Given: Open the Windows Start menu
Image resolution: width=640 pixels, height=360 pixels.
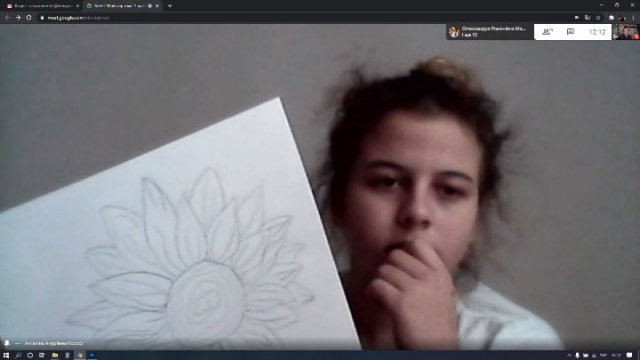Looking at the screenshot, I should (x=6, y=355).
